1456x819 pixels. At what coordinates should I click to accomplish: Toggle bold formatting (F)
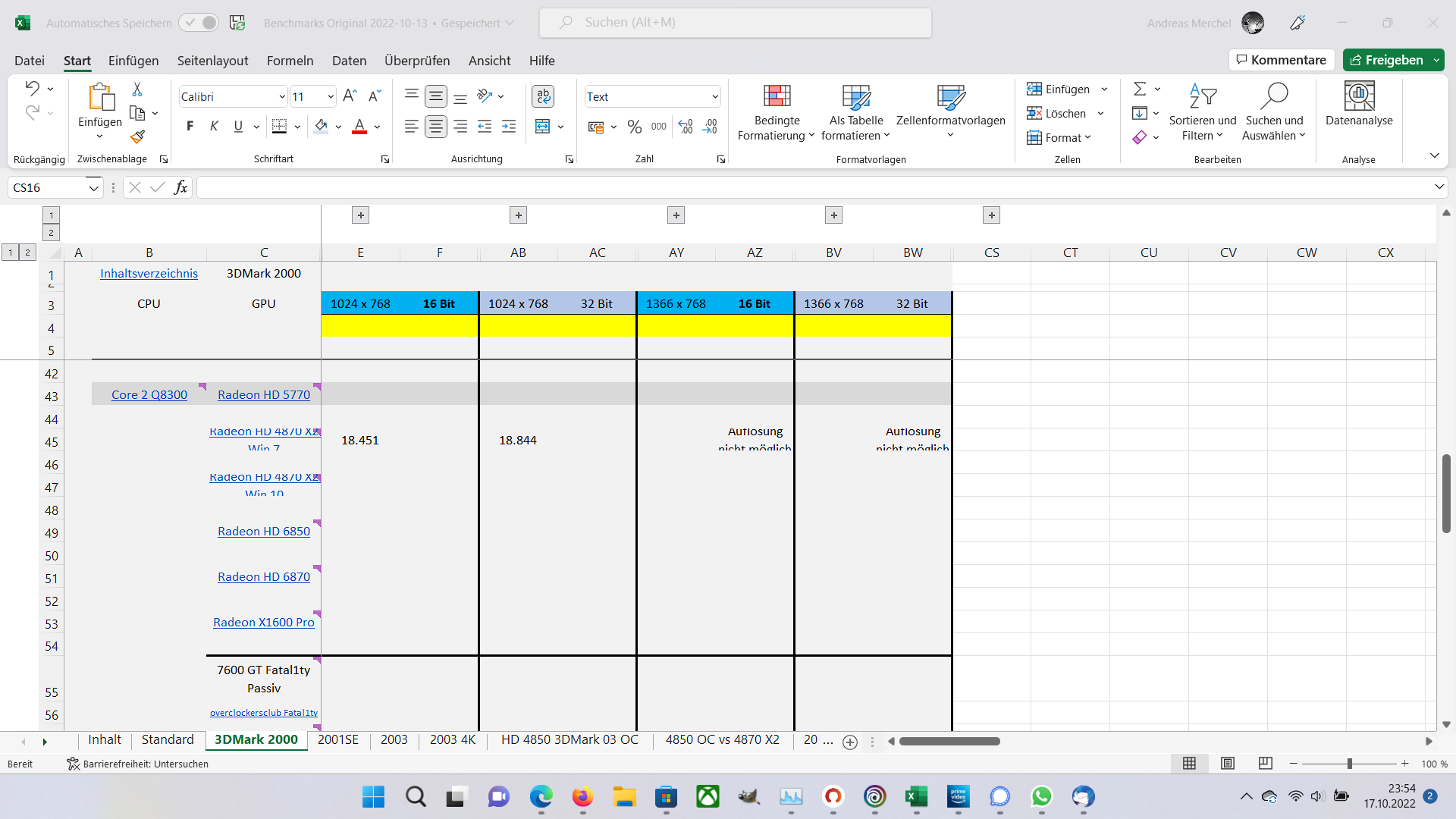[x=190, y=127]
